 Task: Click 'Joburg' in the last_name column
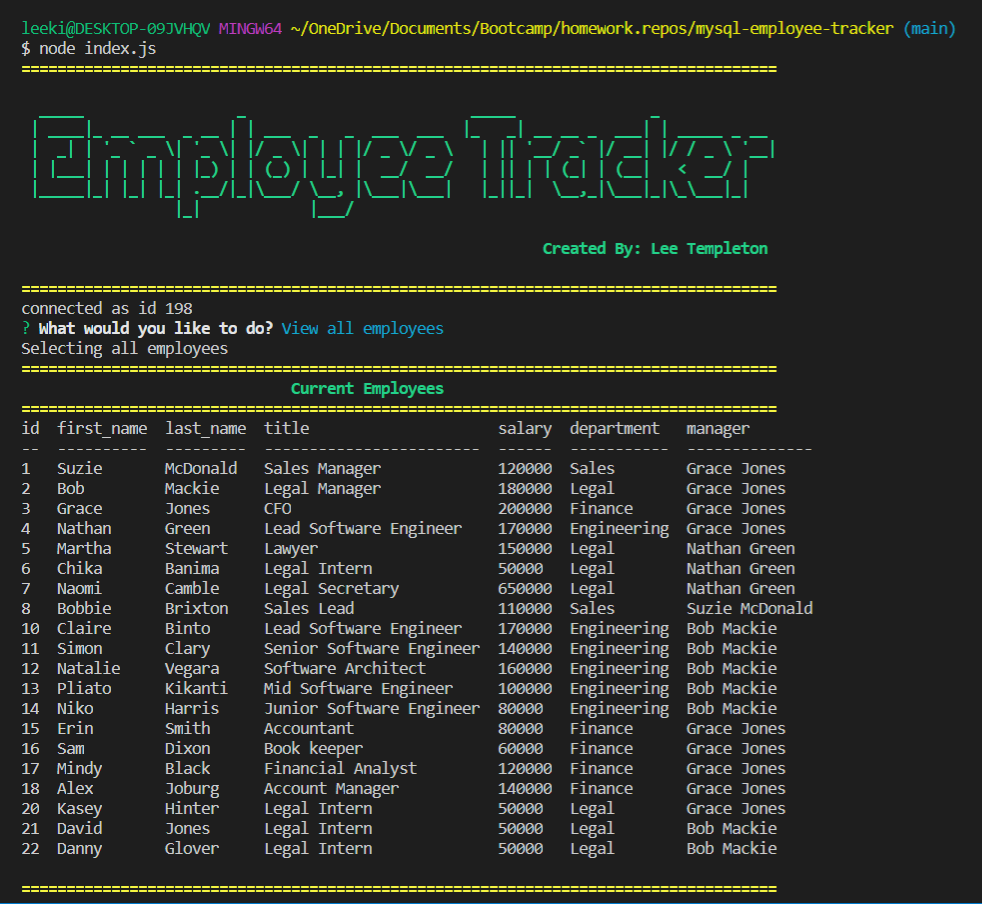(x=192, y=789)
